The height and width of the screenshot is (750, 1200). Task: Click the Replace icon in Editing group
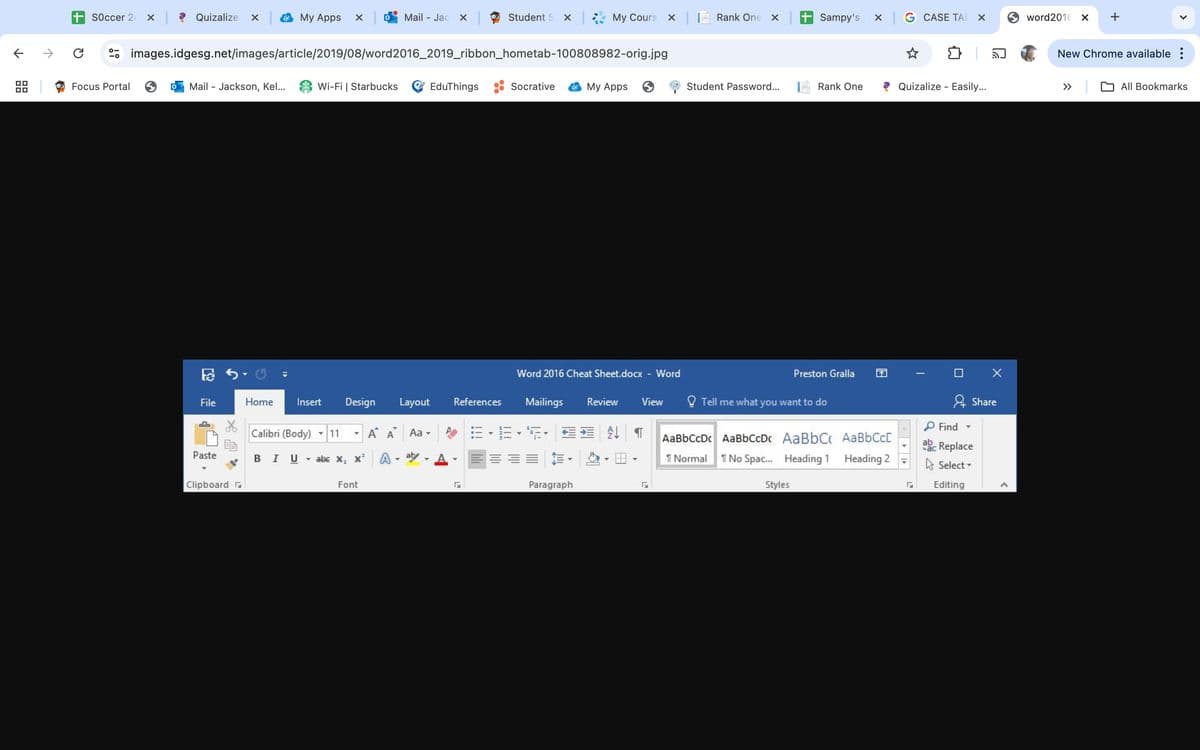929,446
